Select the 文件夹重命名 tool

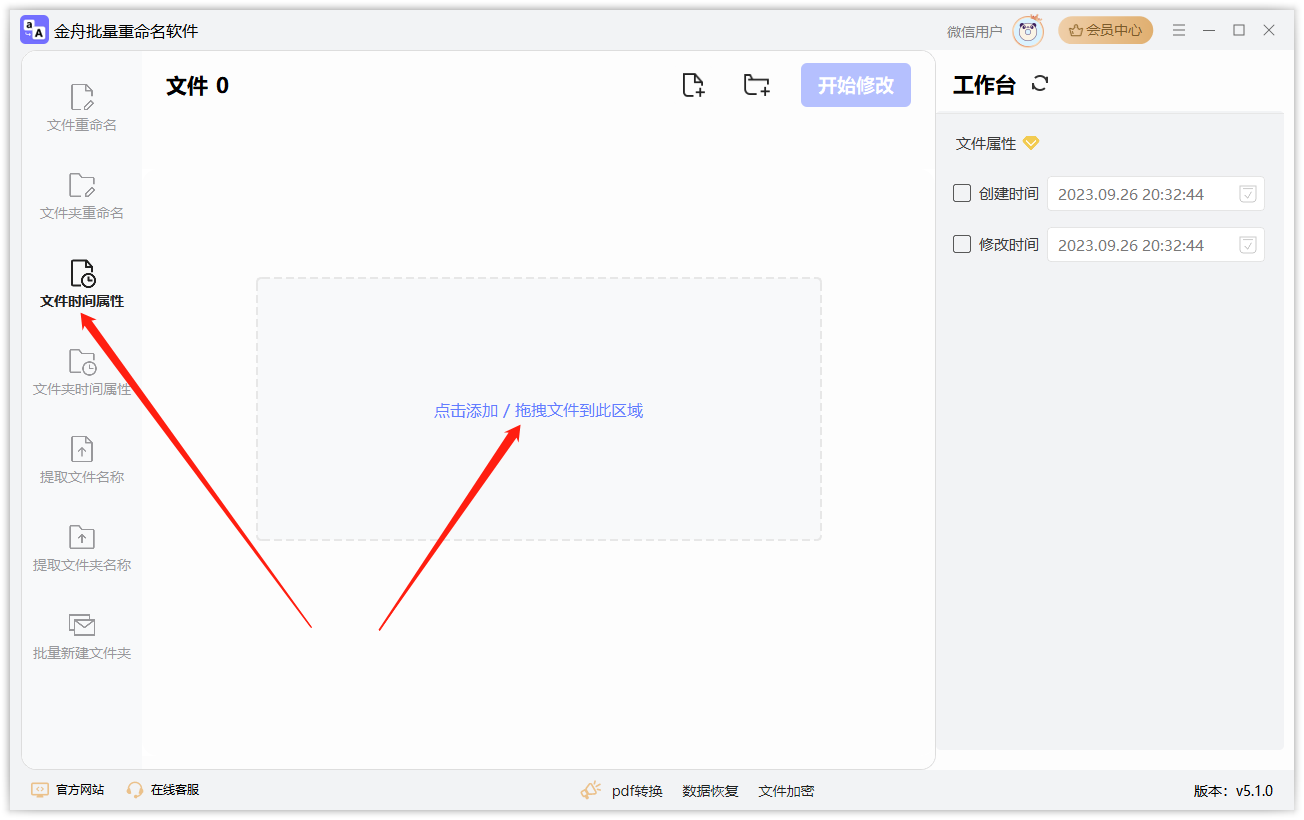[81, 195]
